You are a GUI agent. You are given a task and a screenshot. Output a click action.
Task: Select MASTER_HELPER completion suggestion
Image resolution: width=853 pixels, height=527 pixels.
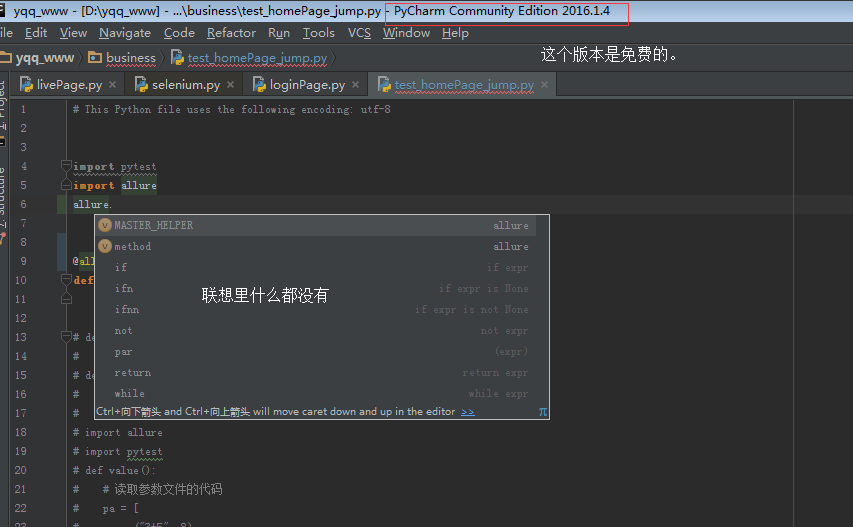click(x=316, y=225)
